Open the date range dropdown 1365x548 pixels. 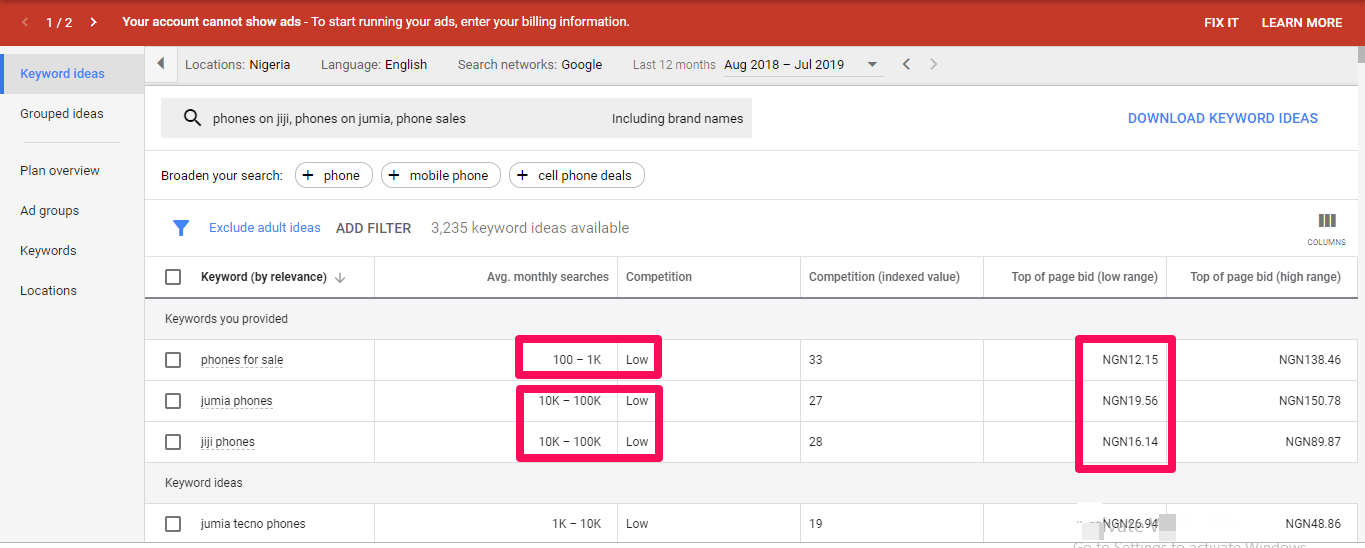(x=873, y=64)
